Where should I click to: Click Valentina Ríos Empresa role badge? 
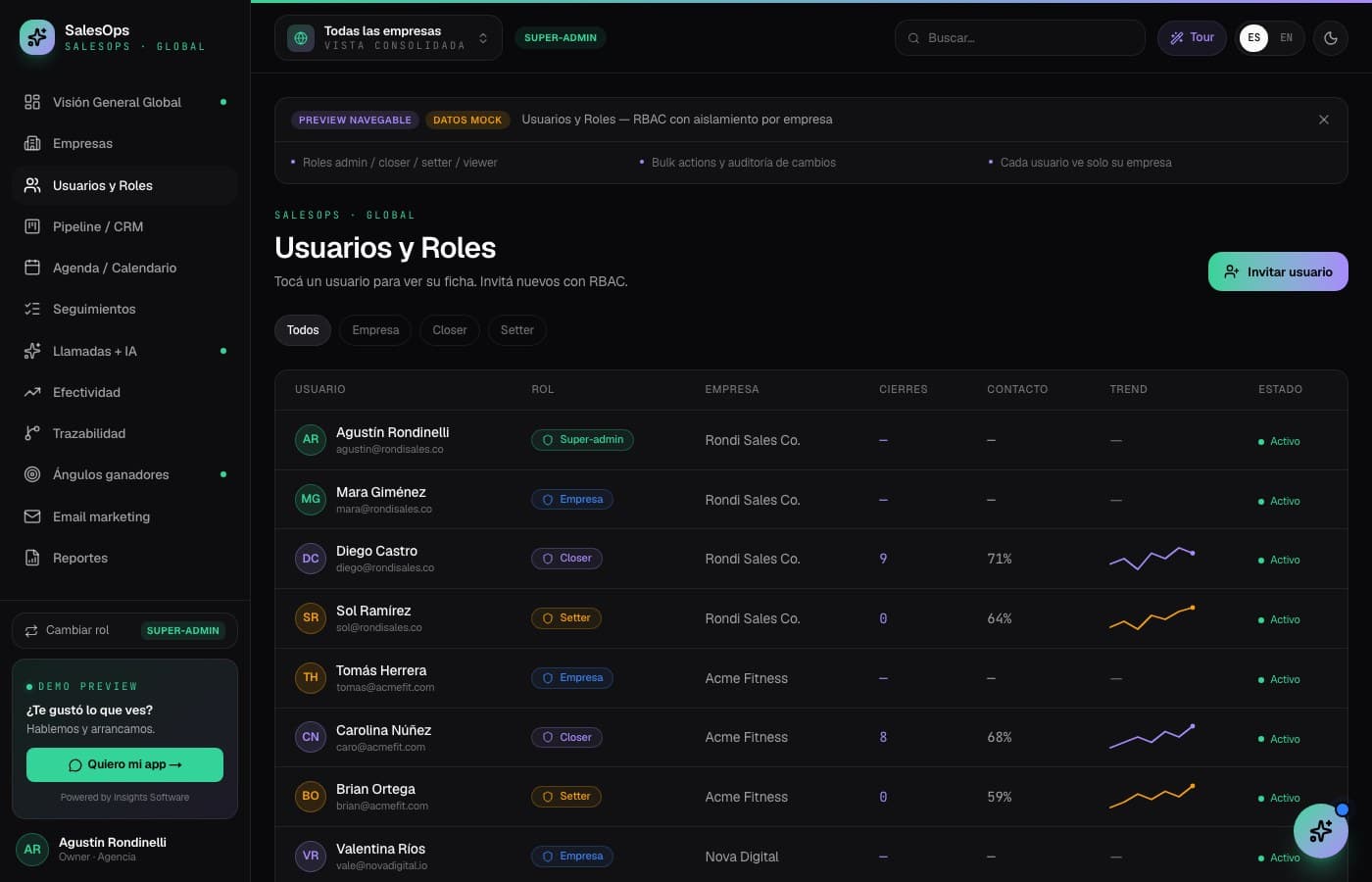(x=572, y=857)
